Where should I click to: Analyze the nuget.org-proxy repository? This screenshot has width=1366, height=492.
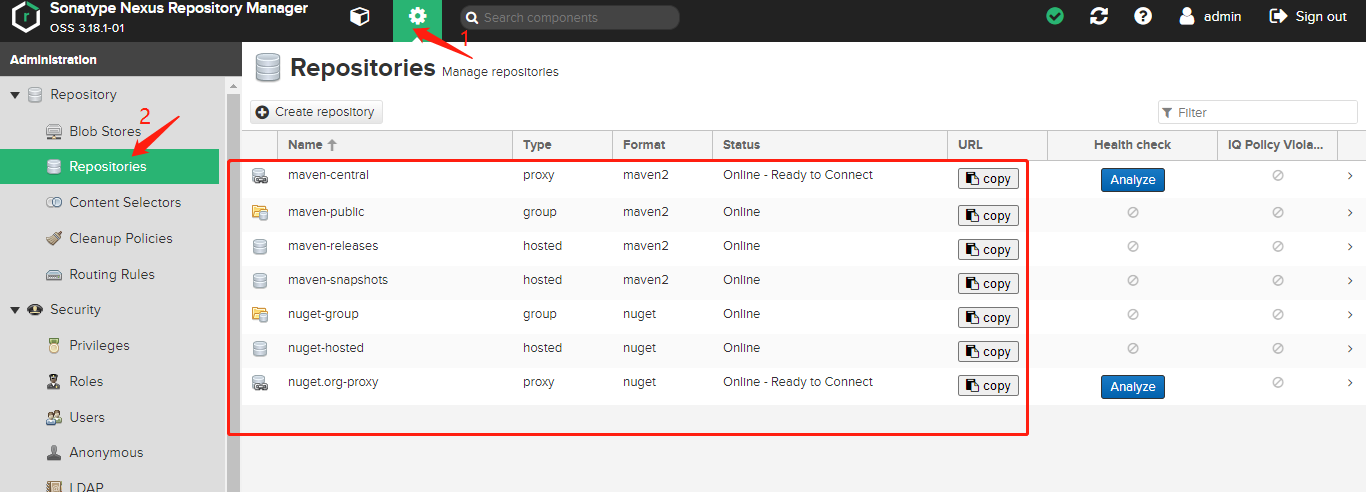1133,387
